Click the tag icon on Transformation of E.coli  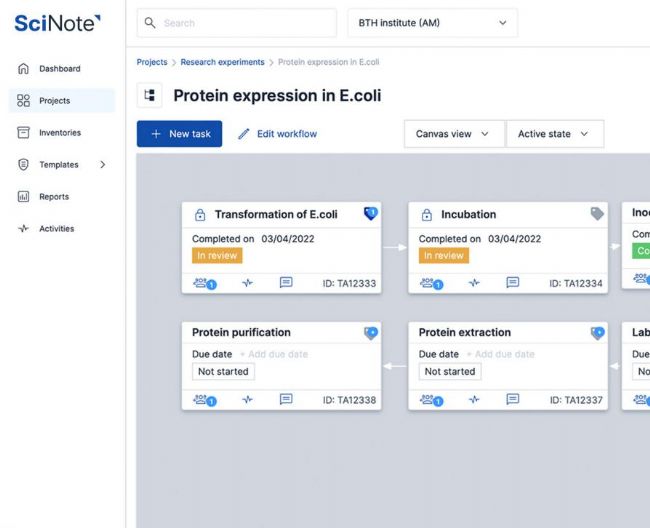(370, 214)
